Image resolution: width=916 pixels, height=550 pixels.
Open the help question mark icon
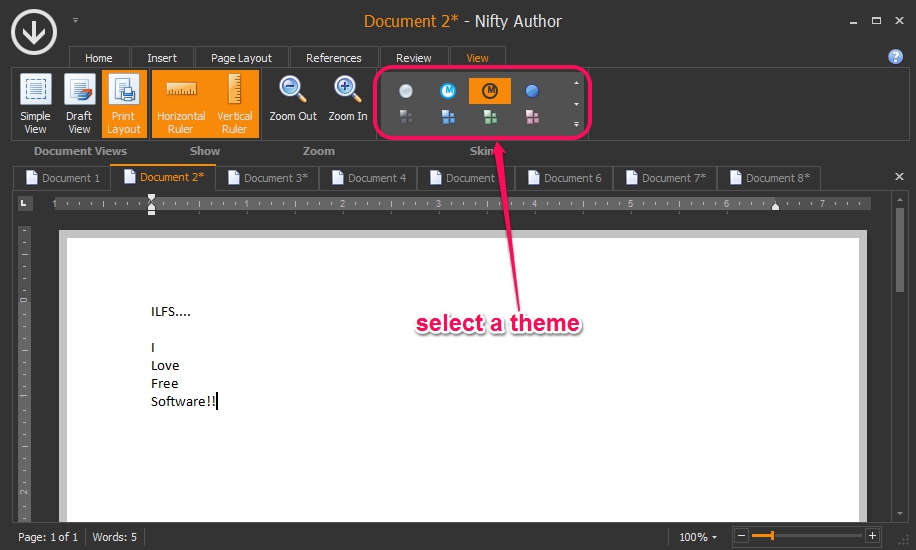[895, 57]
